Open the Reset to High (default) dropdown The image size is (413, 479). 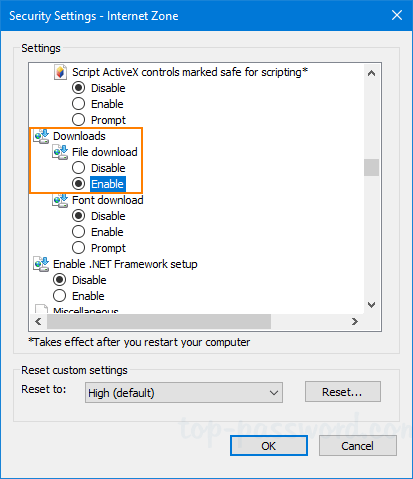pyautogui.click(x=184, y=393)
